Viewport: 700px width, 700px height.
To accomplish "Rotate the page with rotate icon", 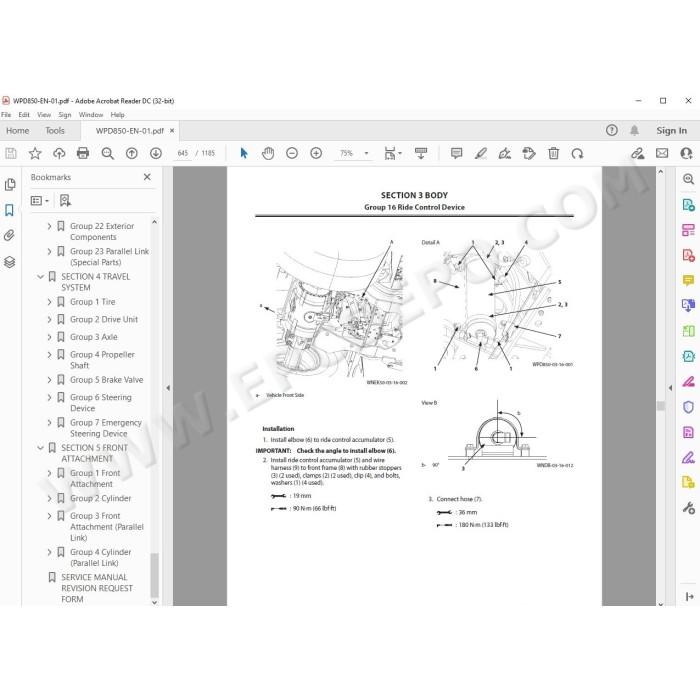I will click(x=577, y=154).
